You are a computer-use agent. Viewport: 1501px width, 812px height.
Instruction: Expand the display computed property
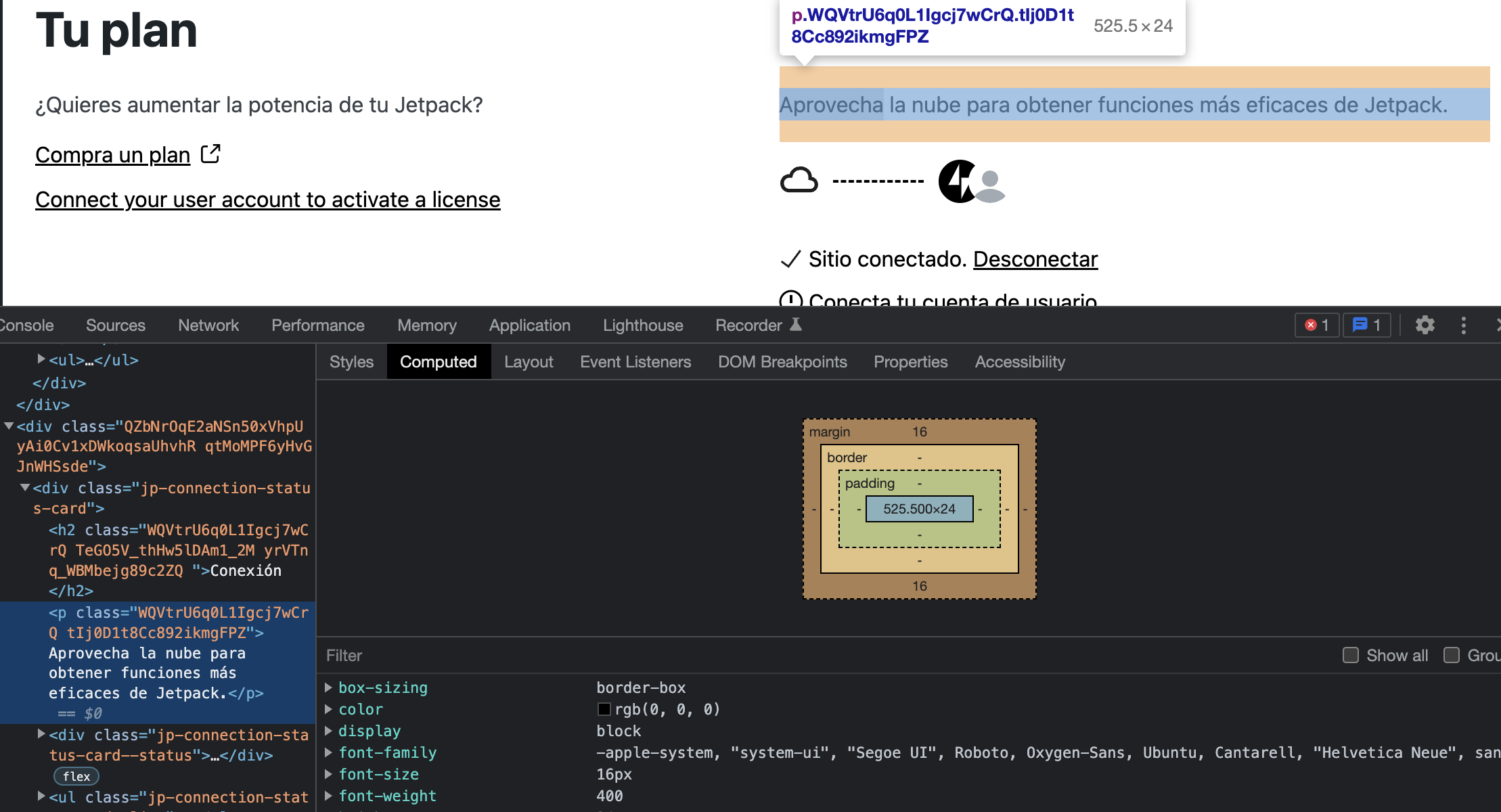(x=328, y=731)
